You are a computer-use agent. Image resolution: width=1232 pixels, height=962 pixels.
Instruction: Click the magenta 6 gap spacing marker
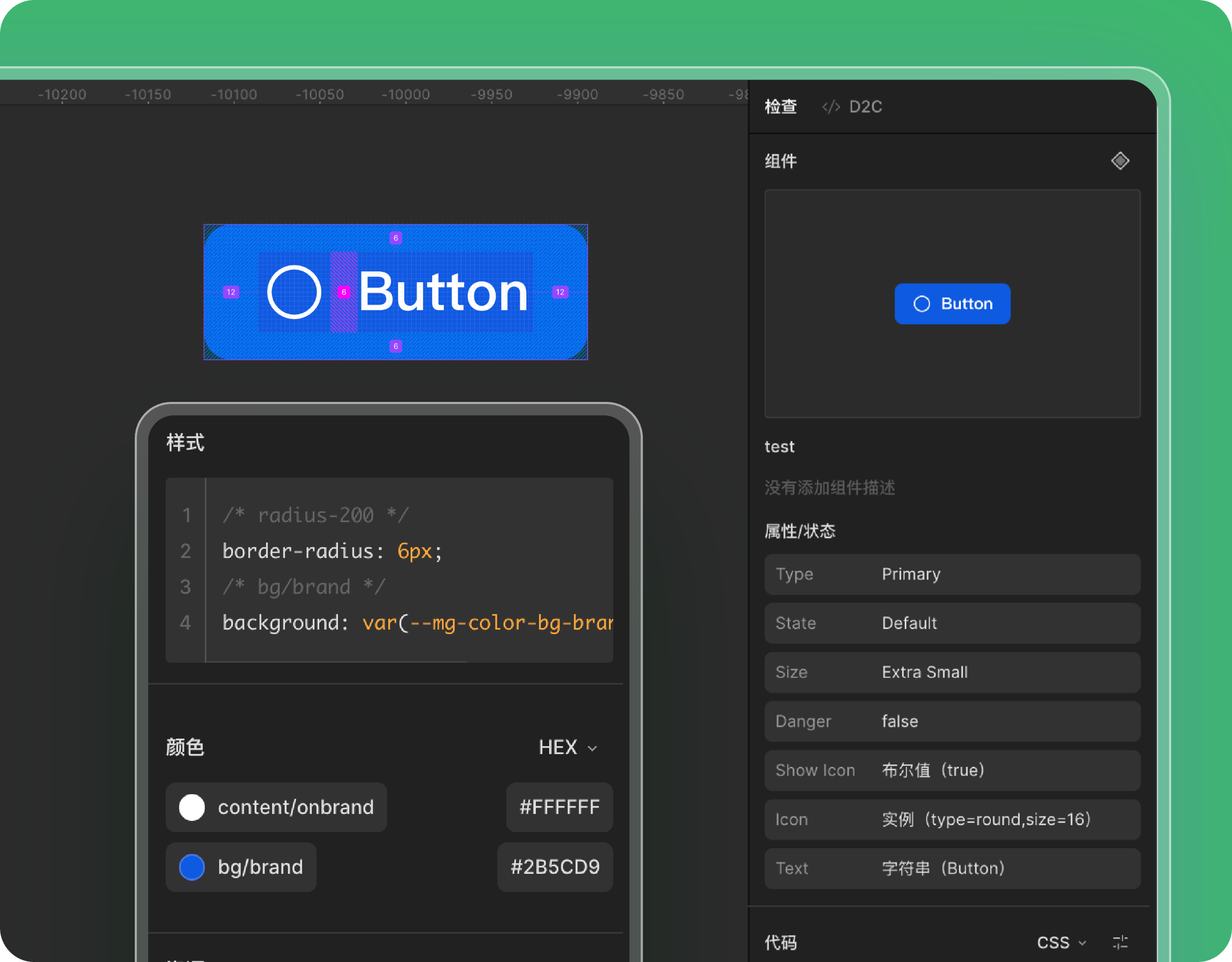[343, 292]
